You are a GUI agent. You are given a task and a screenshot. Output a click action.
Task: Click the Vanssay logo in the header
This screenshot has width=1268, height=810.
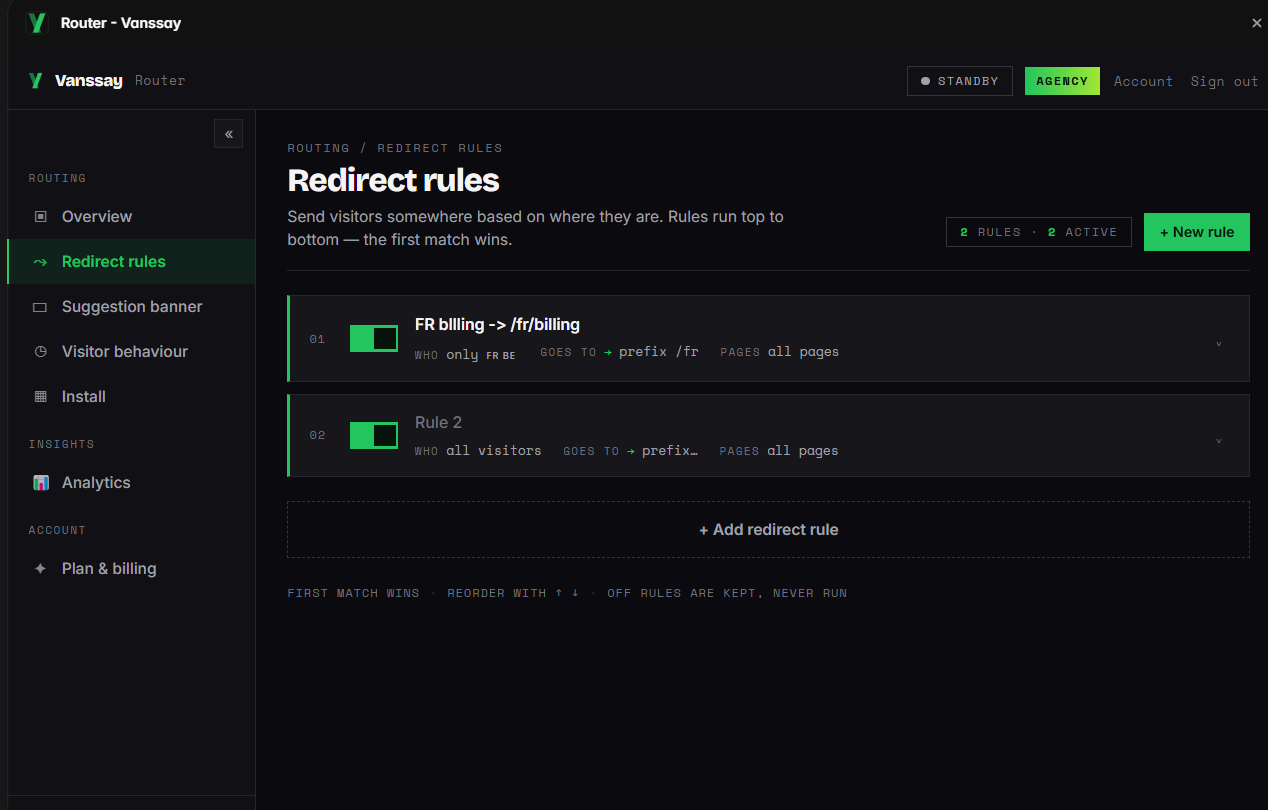(x=36, y=81)
